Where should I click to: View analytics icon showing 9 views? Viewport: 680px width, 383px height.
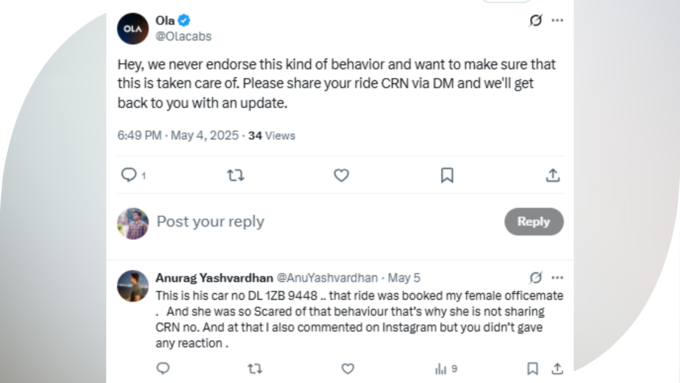[x=445, y=369]
